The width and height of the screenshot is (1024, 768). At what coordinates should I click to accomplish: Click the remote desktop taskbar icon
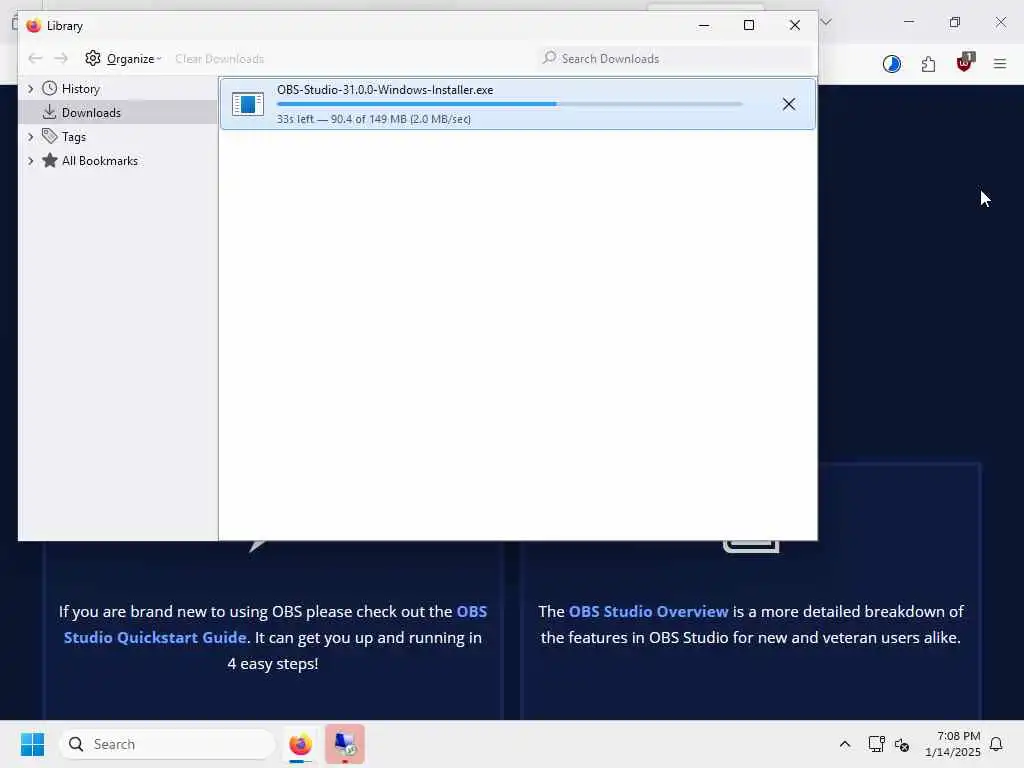click(x=345, y=744)
